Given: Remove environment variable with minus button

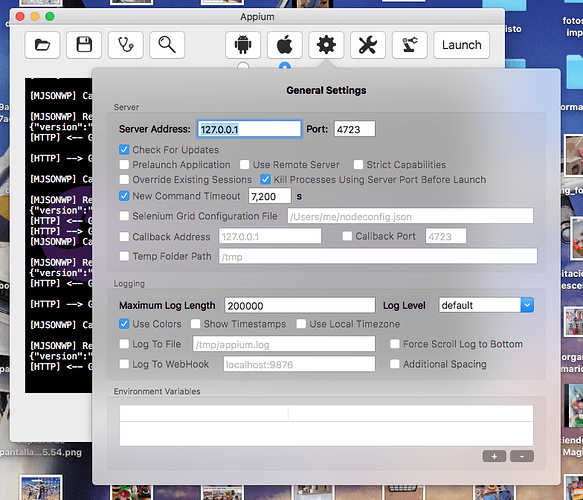Looking at the screenshot, I should (522, 456).
